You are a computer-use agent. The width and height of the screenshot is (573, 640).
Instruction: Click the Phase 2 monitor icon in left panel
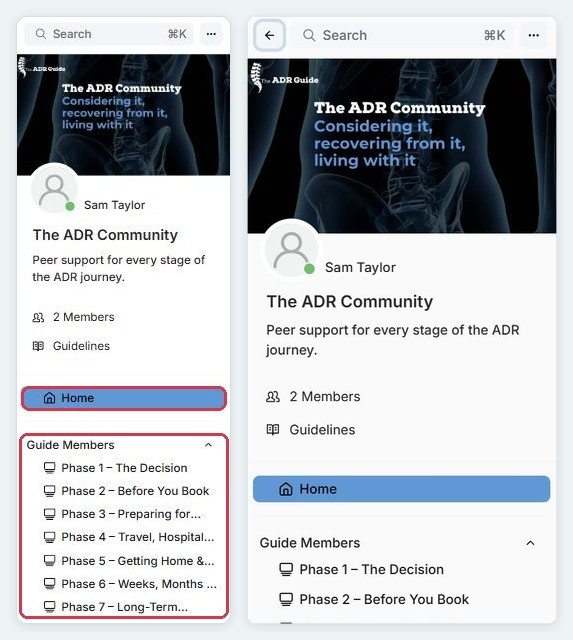49,491
